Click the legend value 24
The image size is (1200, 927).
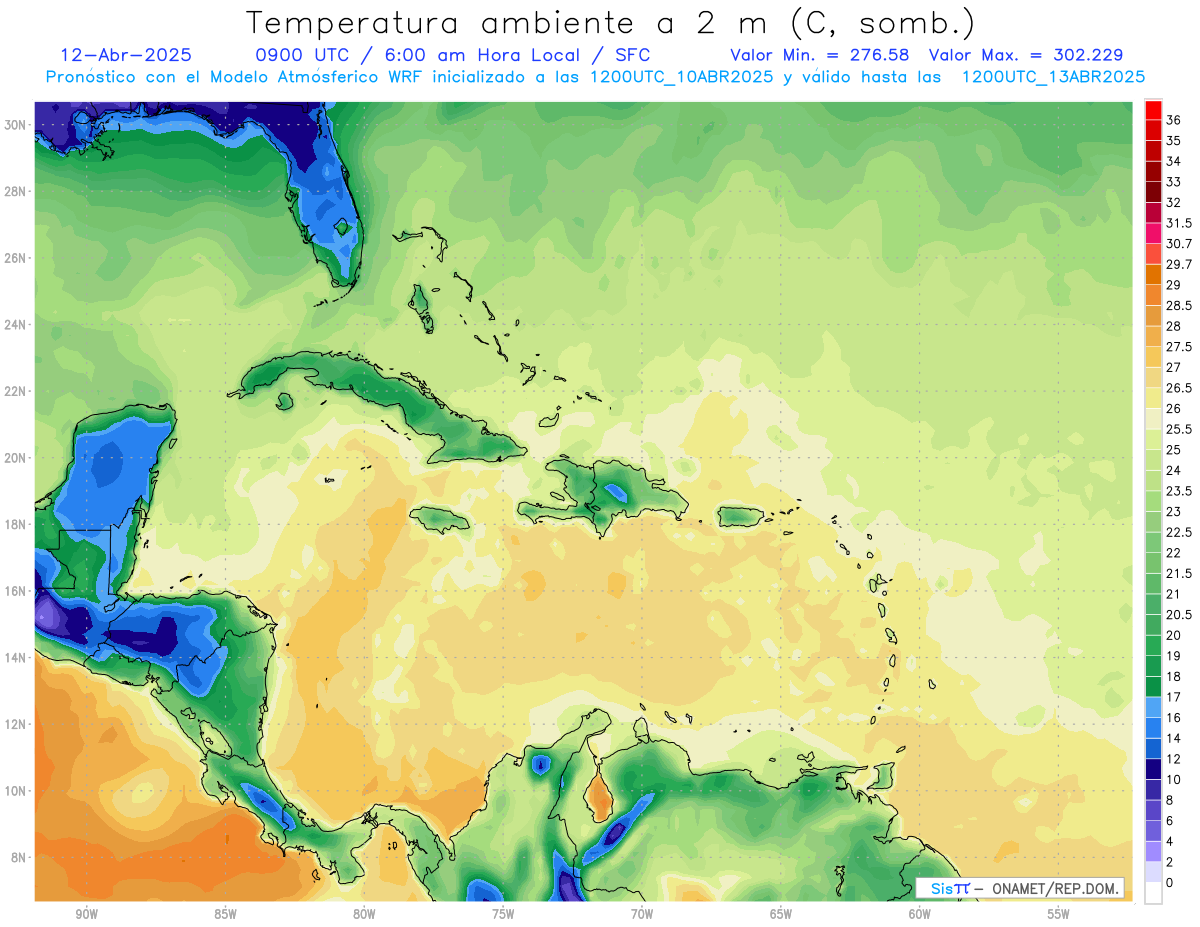[1174, 470]
